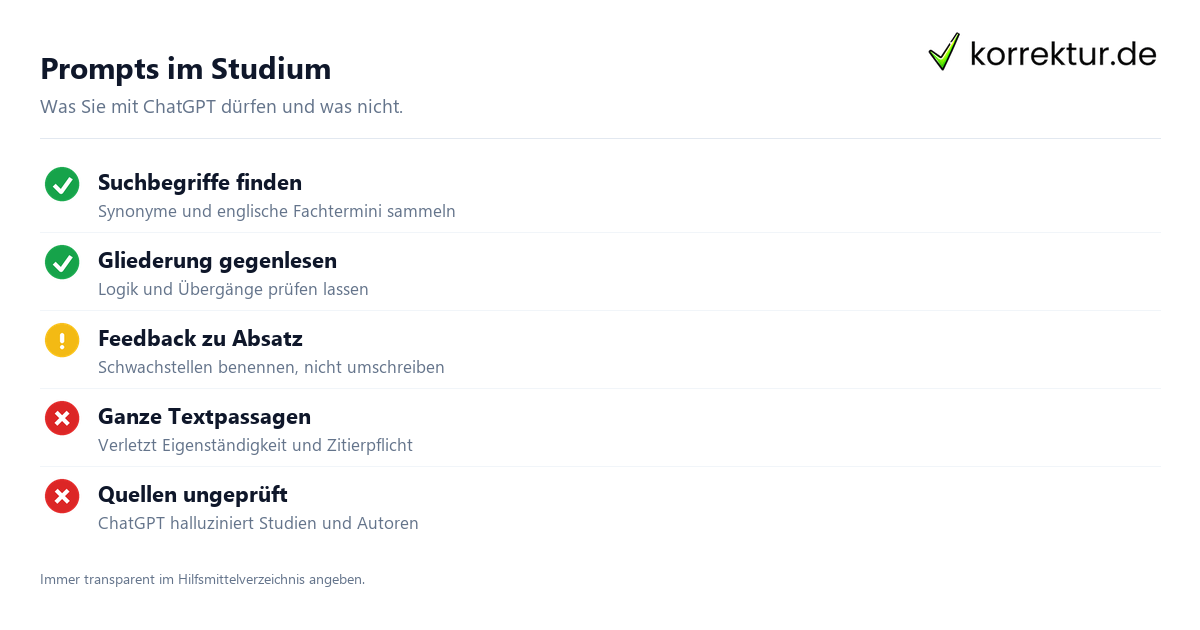The image size is (1200, 630).
Task: Click subtitle Was Sie mit ChatGPT dürfen
Action: point(221,106)
